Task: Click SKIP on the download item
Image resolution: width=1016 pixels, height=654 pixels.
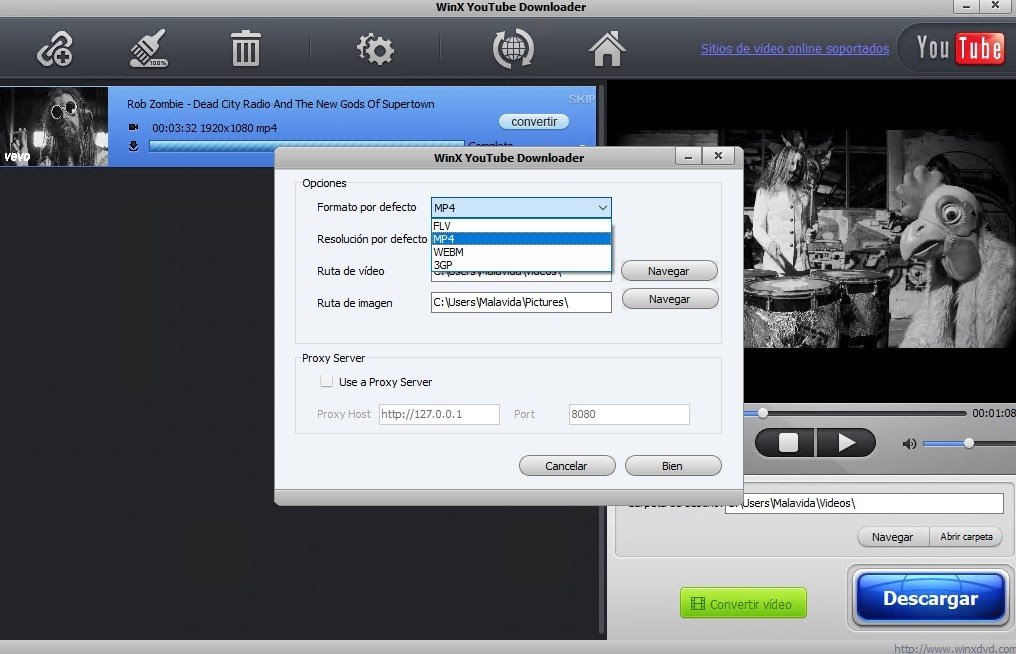Action: click(x=581, y=99)
